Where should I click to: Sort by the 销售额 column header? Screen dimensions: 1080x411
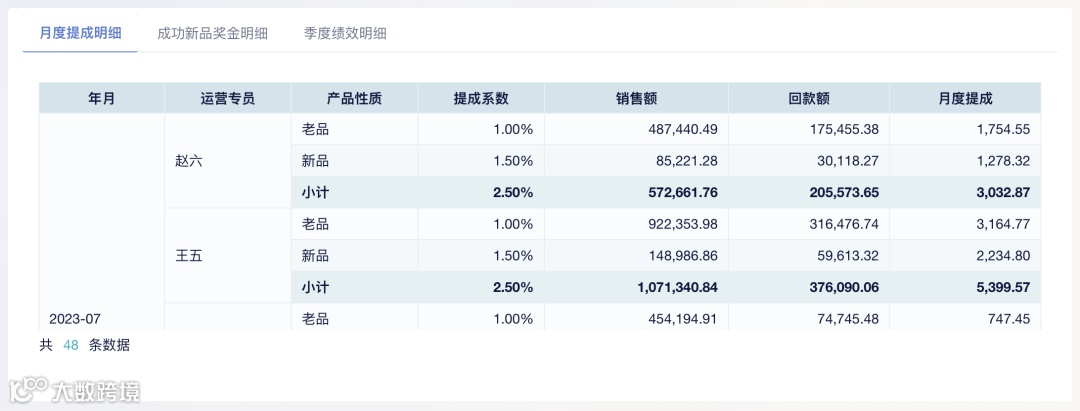[x=636, y=98]
